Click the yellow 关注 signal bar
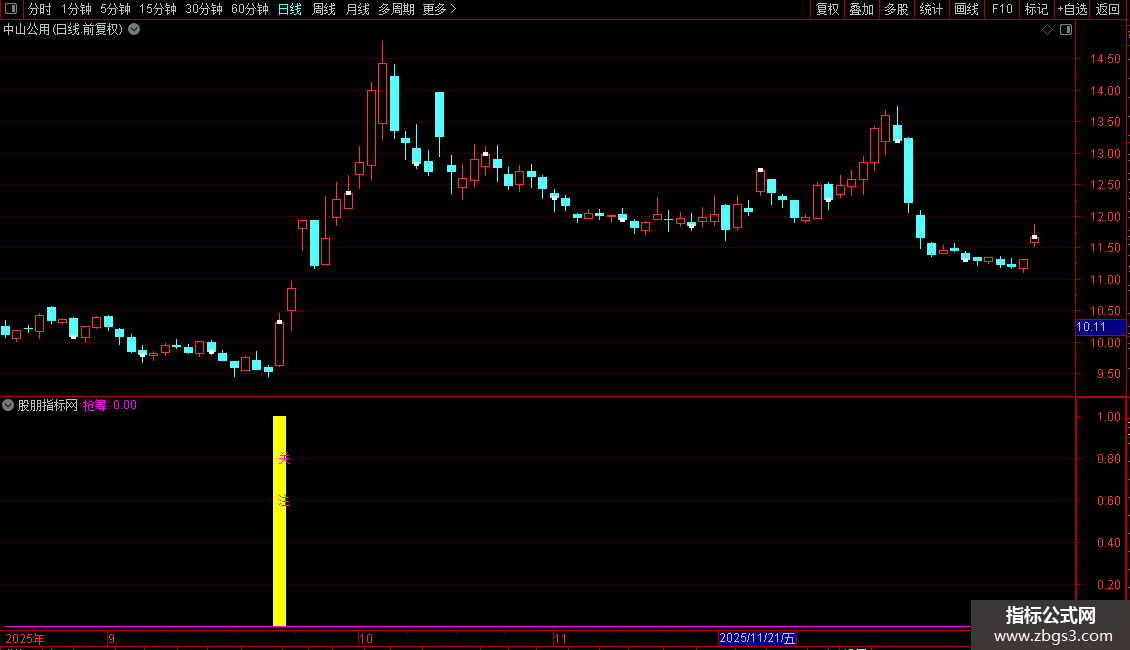The height and width of the screenshot is (650, 1130). pos(280,520)
